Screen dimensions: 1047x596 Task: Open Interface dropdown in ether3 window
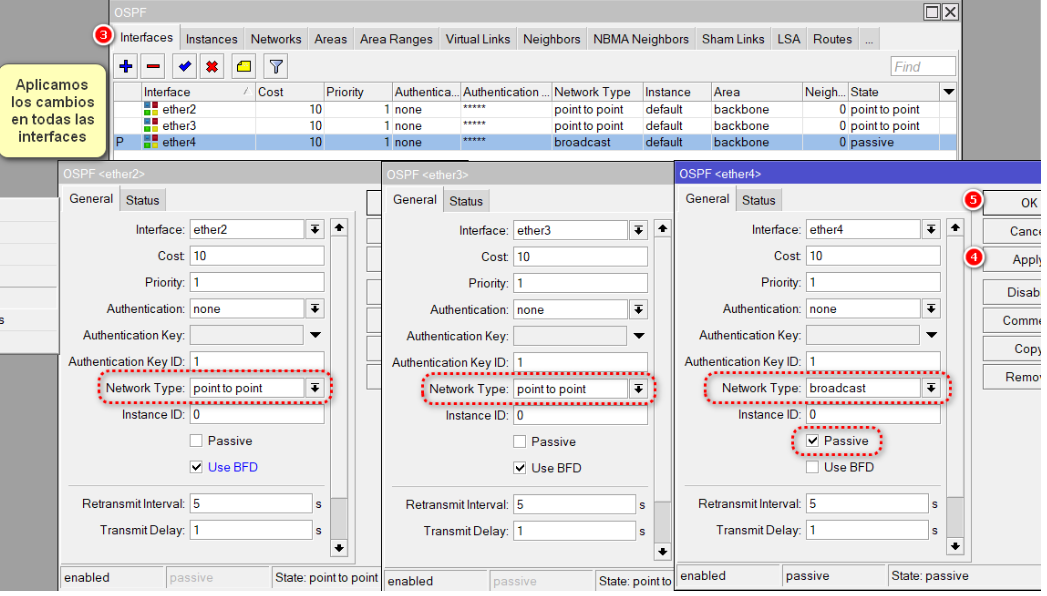tap(638, 231)
